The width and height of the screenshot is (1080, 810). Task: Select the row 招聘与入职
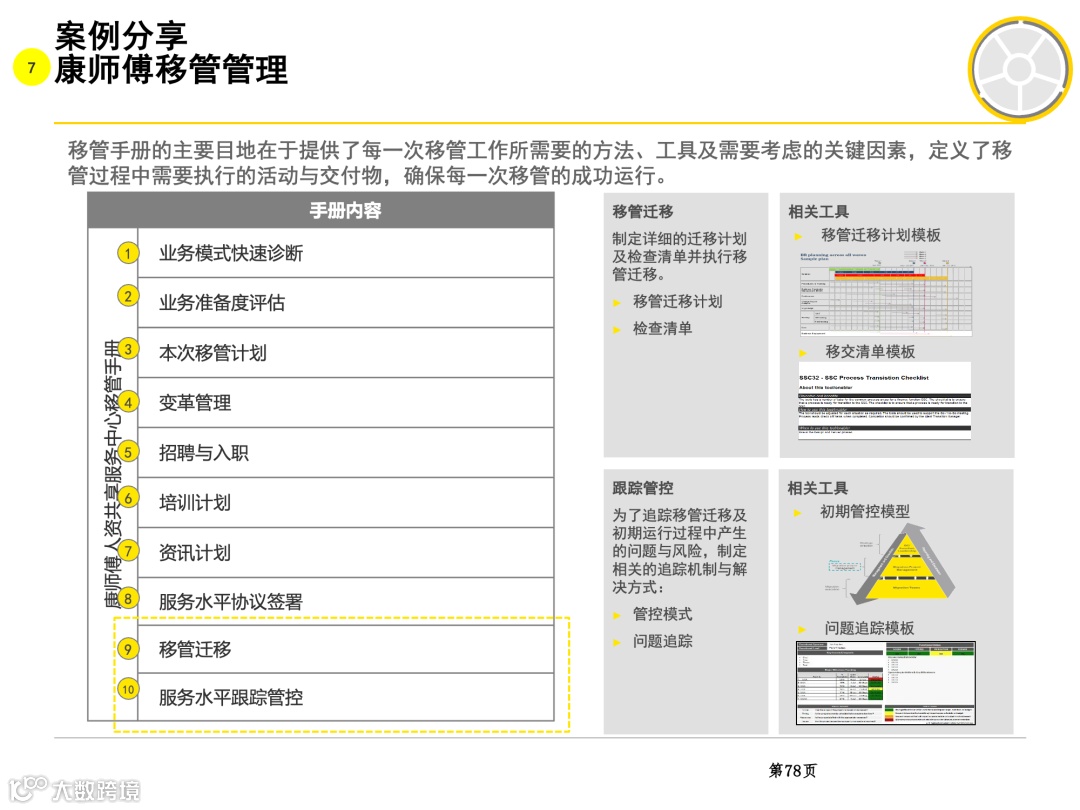click(346, 453)
